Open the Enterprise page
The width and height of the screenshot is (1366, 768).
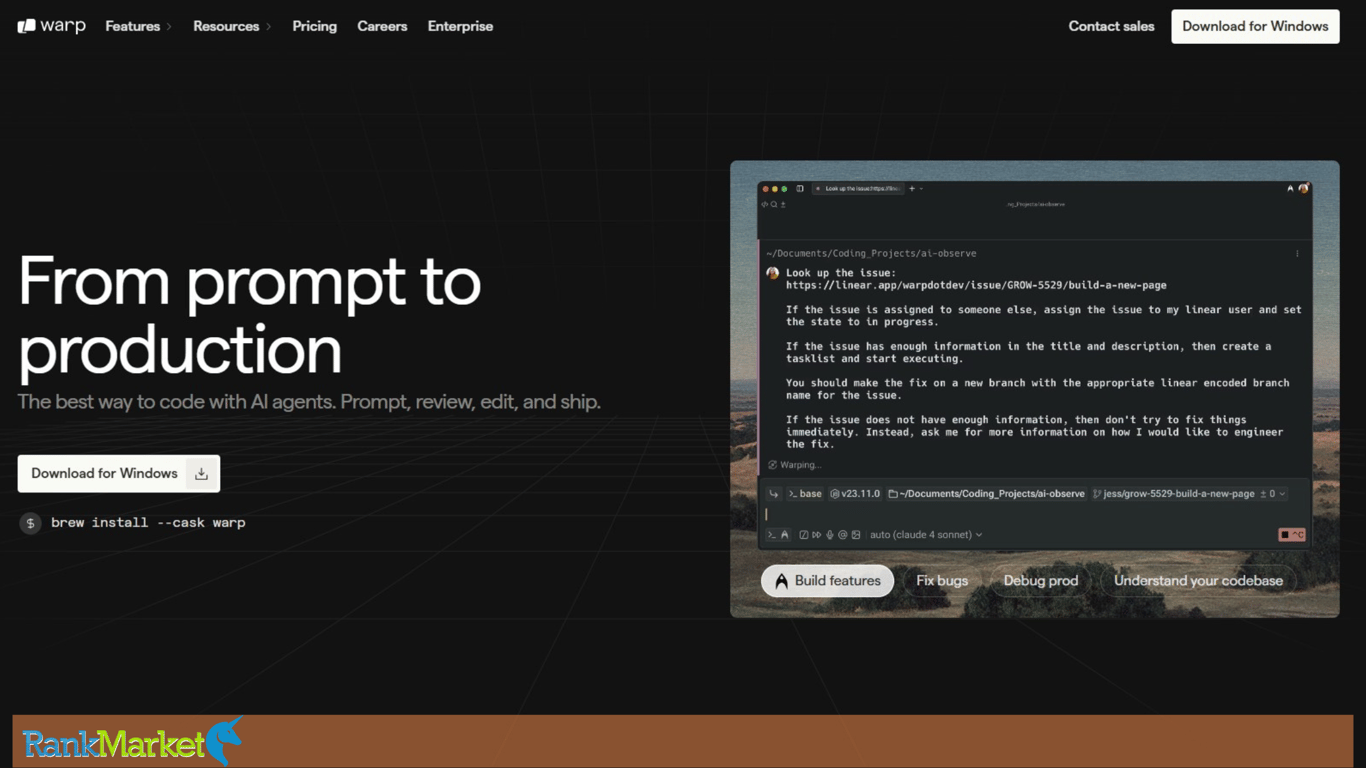pos(460,26)
